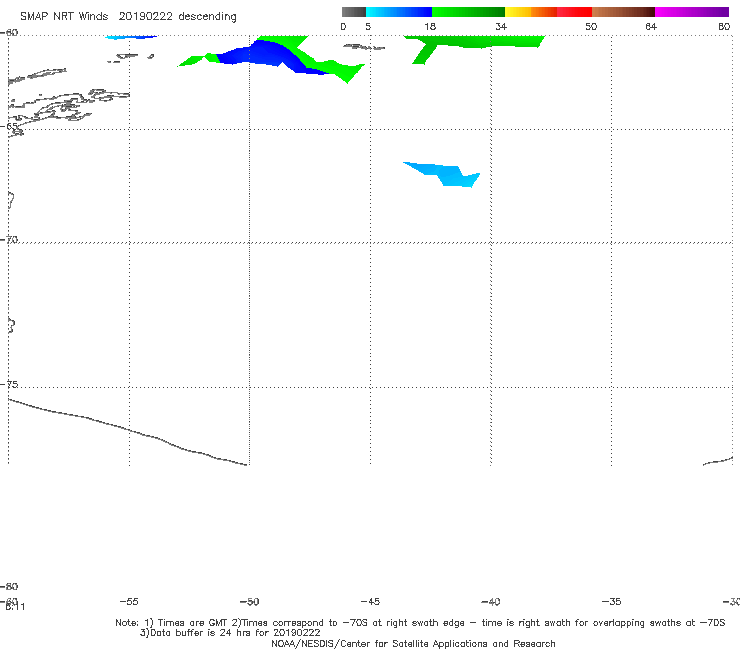Click the 'SMAP NRT Winds 20190222 descending' title
This screenshot has width=740, height=650.
(128, 16)
